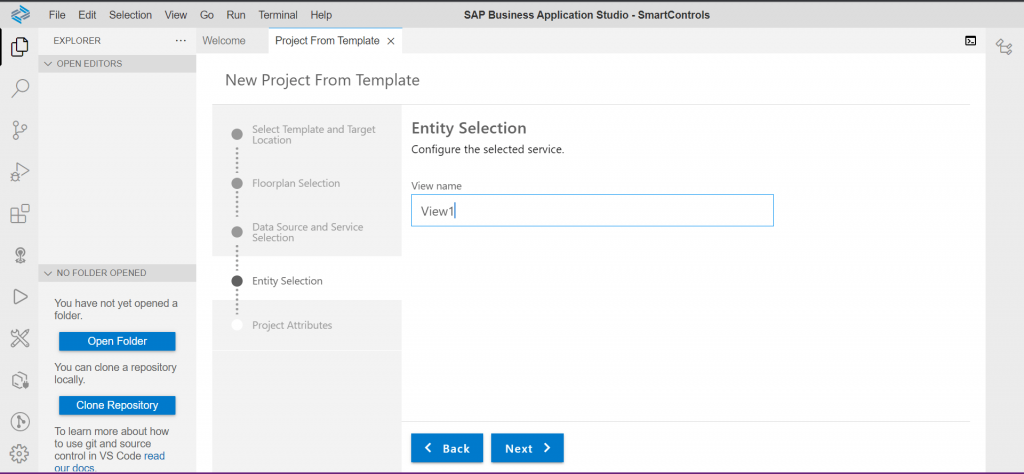Open the Explorer more actions ellipsis
This screenshot has width=1024, height=474.
tap(181, 40)
